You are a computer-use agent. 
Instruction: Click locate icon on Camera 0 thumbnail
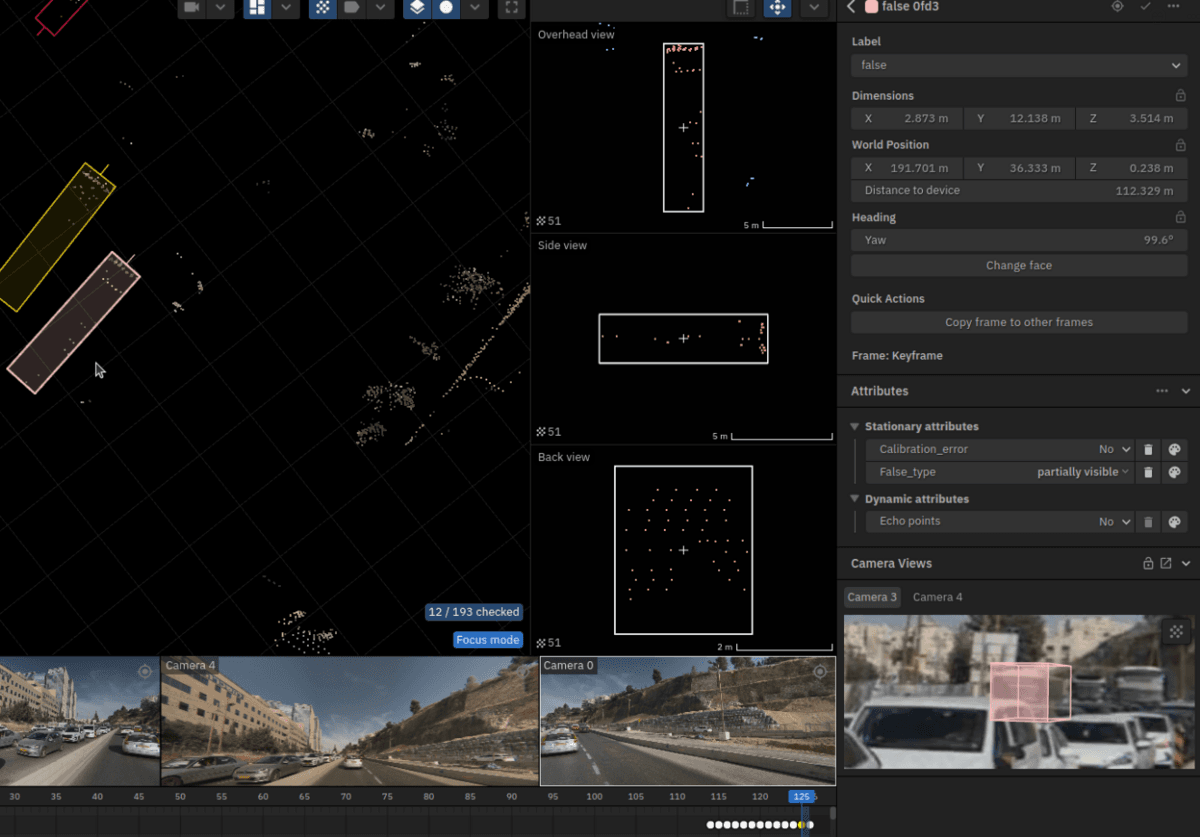pos(820,671)
